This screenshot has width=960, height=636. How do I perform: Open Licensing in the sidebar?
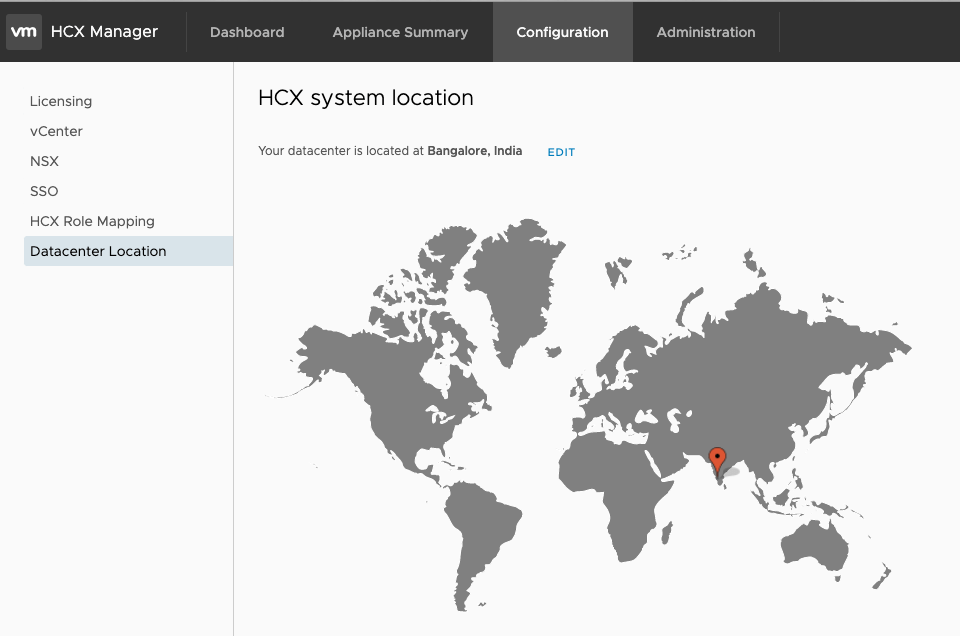(61, 101)
